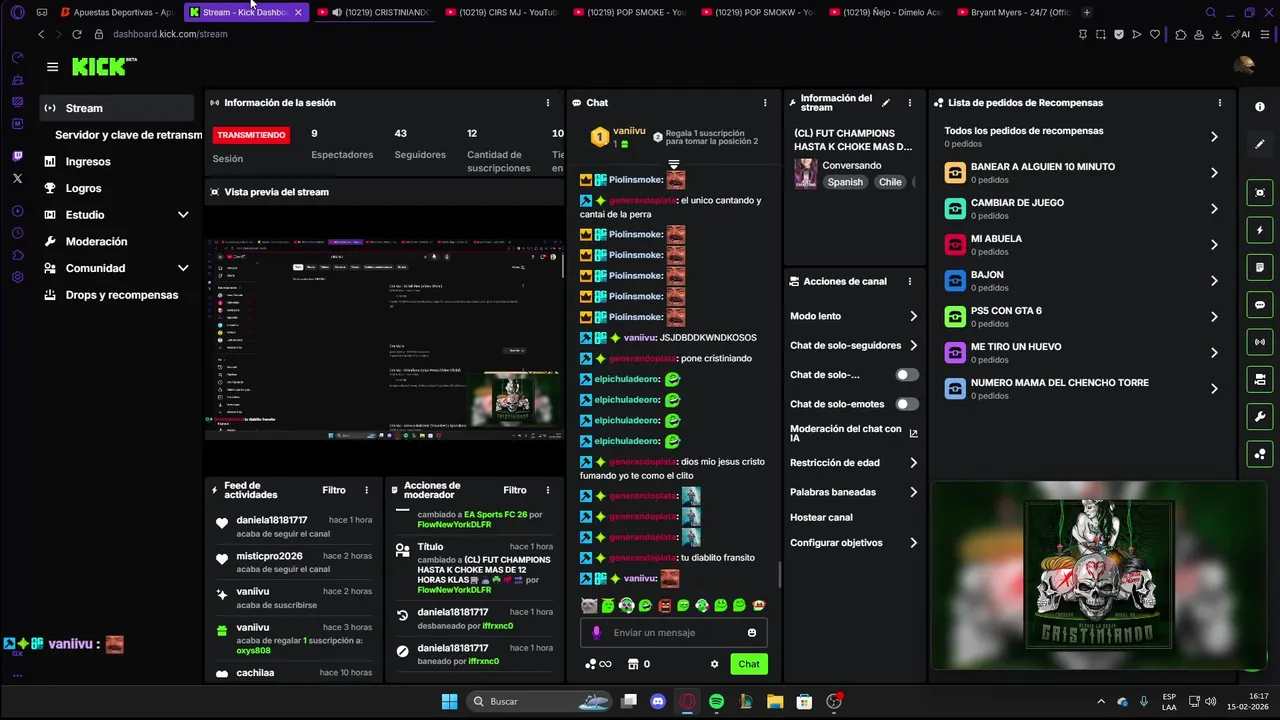This screenshot has width=1280, height=720.
Task: Open options of Información de la sesión panel
Action: click(547, 103)
